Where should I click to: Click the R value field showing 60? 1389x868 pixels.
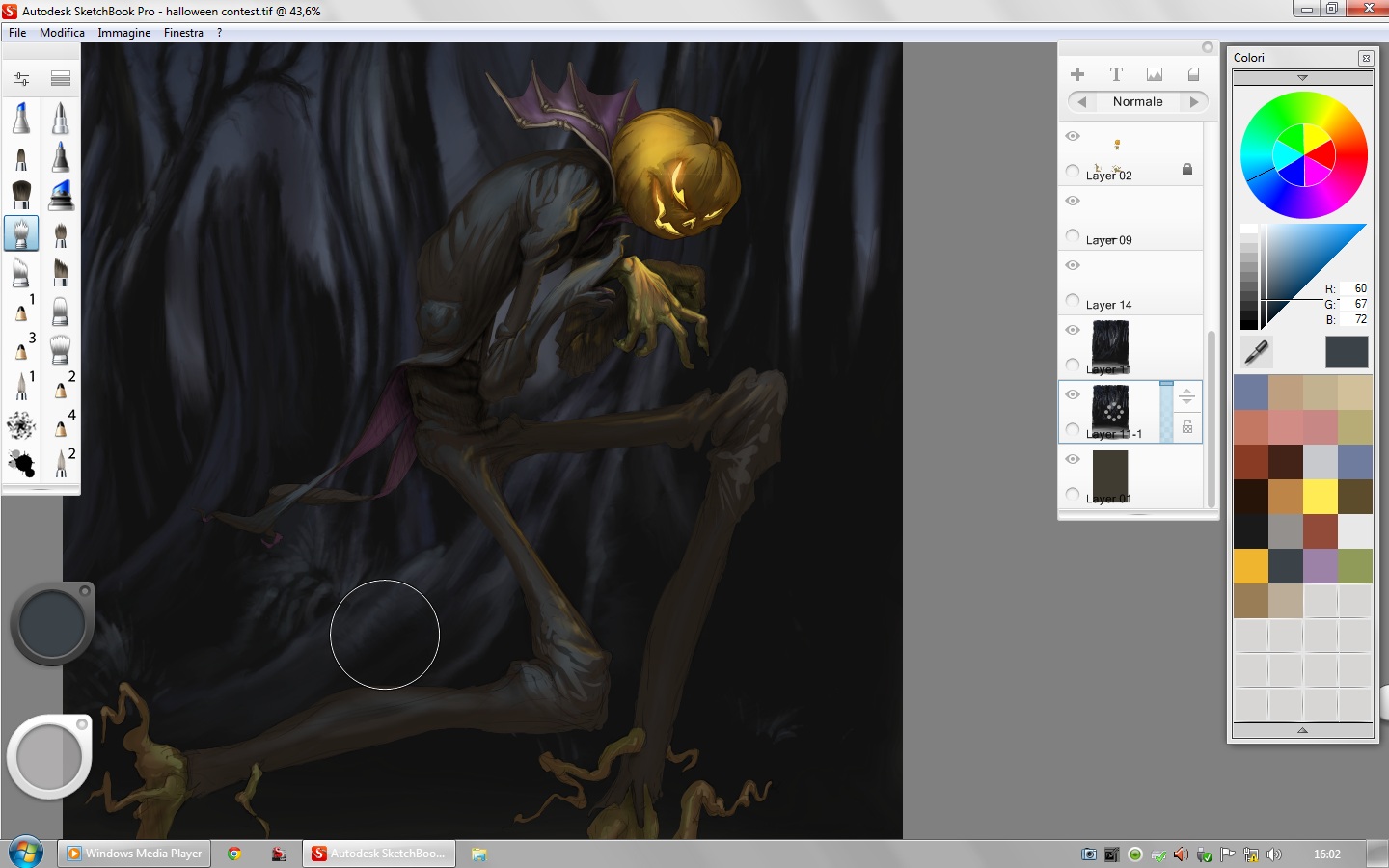[1353, 288]
